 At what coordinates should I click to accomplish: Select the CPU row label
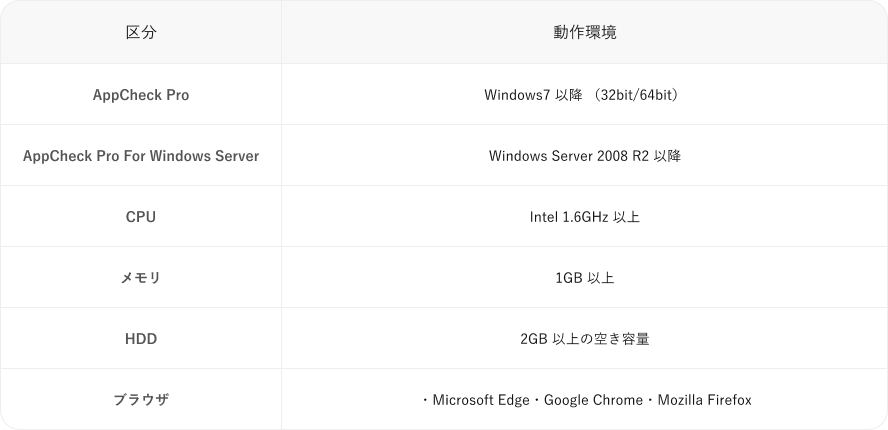141,217
